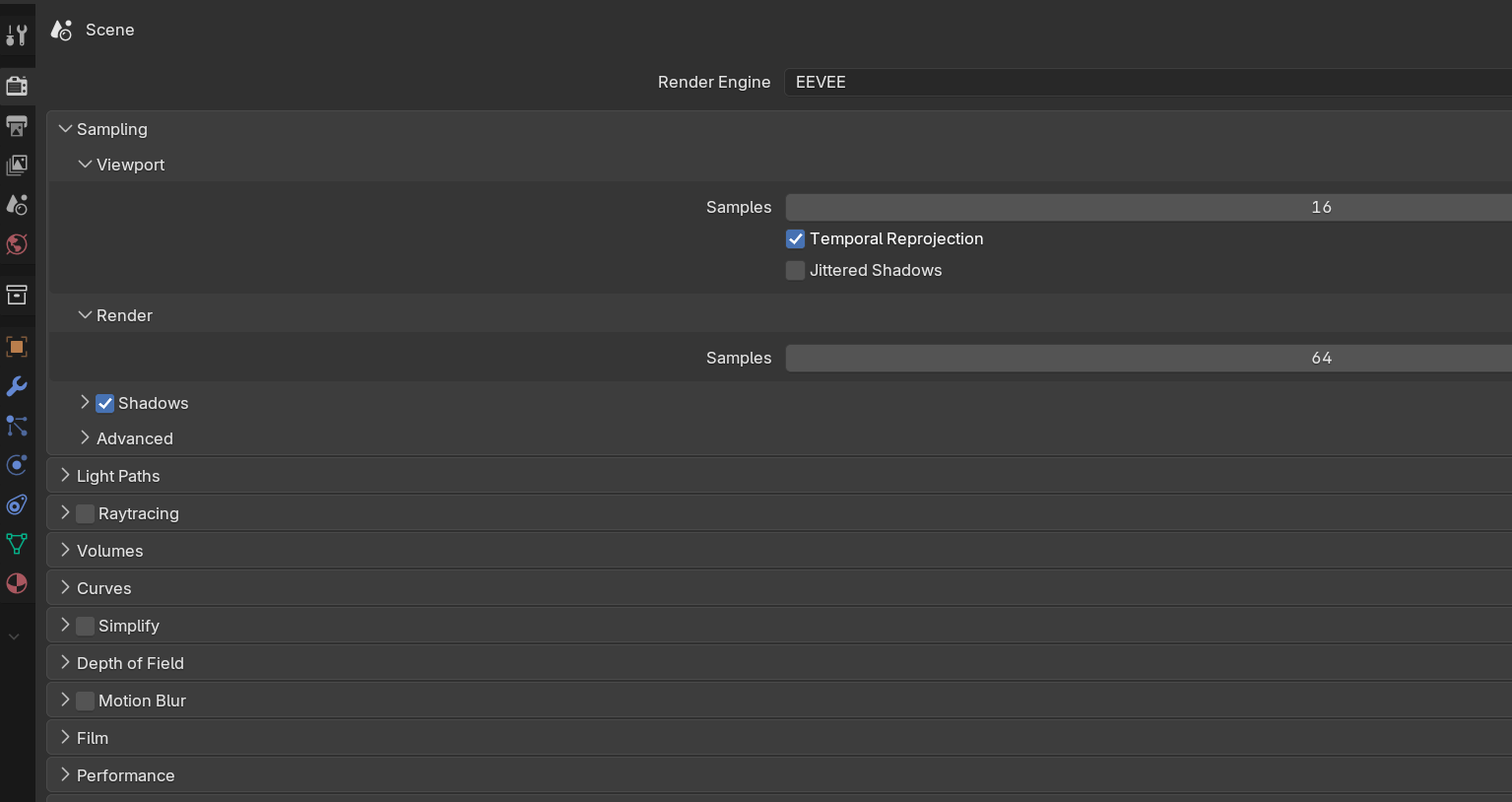
Task: Expand the Light Paths panel
Action: pos(65,475)
